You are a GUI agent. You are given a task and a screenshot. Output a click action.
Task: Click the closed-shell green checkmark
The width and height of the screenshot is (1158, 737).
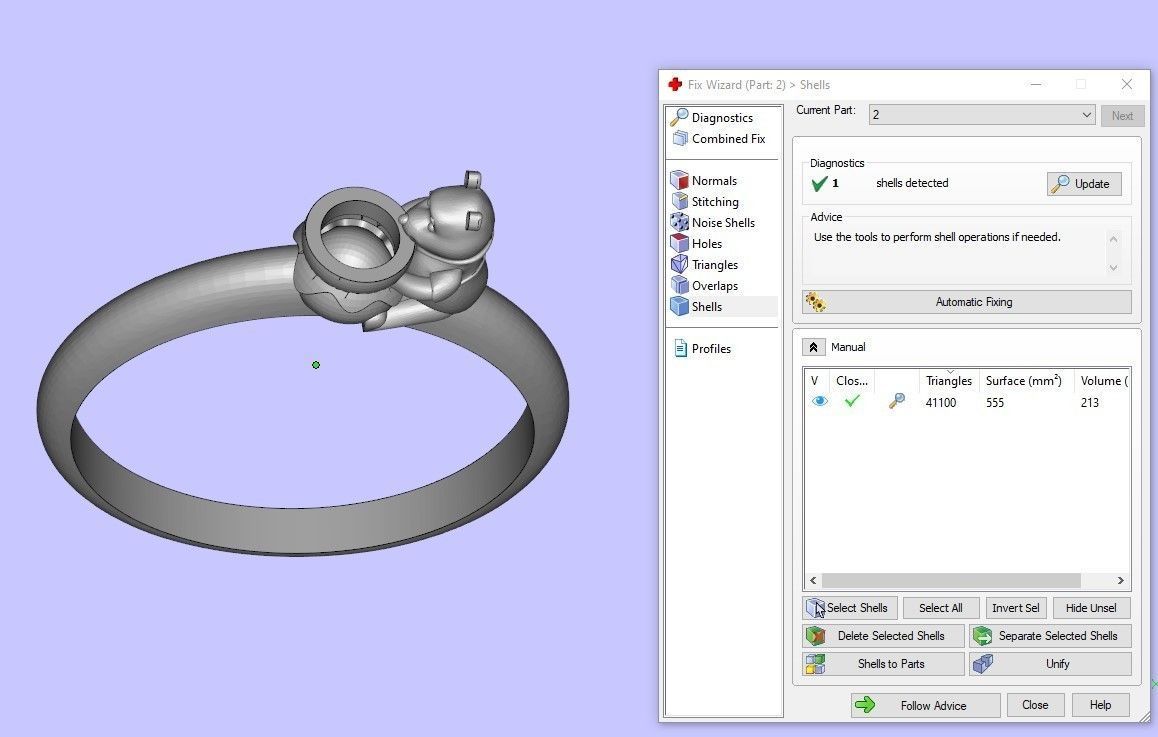[852, 401]
